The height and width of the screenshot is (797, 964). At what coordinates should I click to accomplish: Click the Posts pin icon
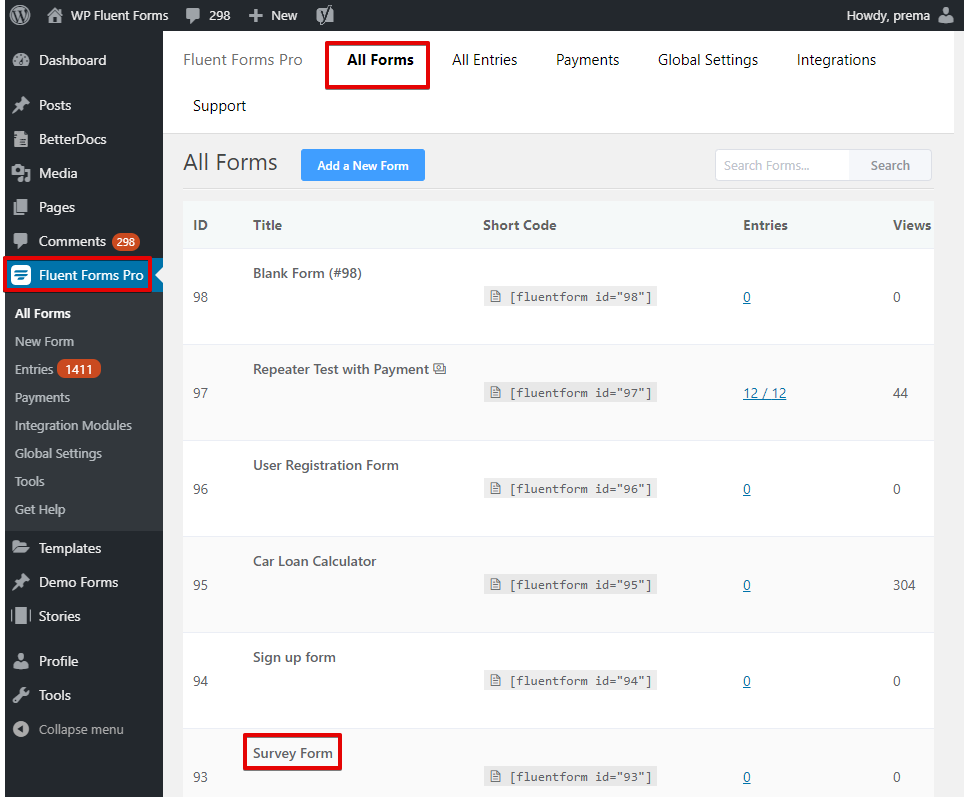click(22, 105)
